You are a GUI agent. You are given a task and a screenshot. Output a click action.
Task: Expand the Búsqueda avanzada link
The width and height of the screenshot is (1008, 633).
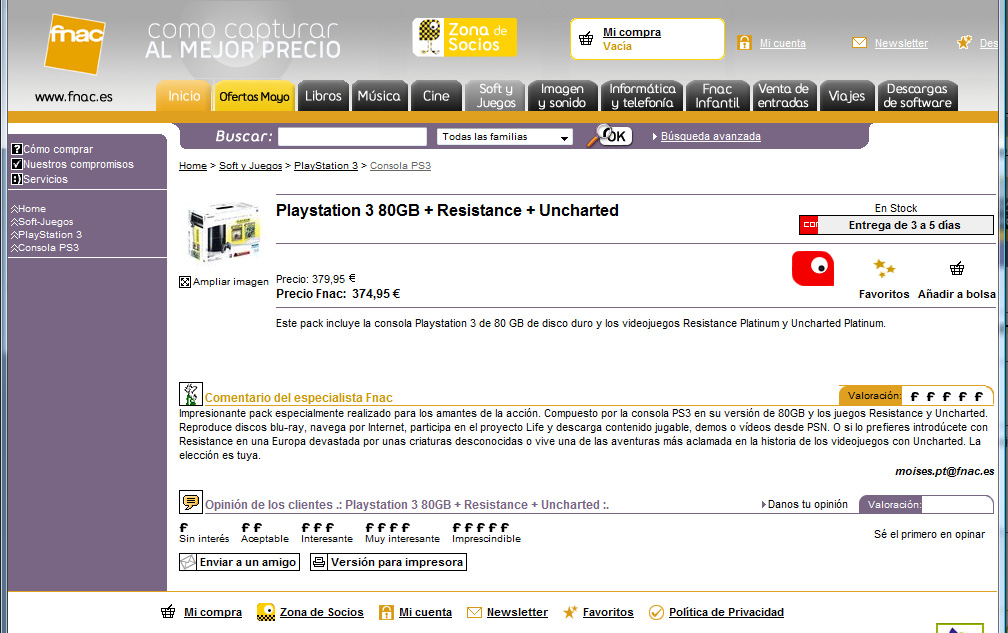coord(710,136)
